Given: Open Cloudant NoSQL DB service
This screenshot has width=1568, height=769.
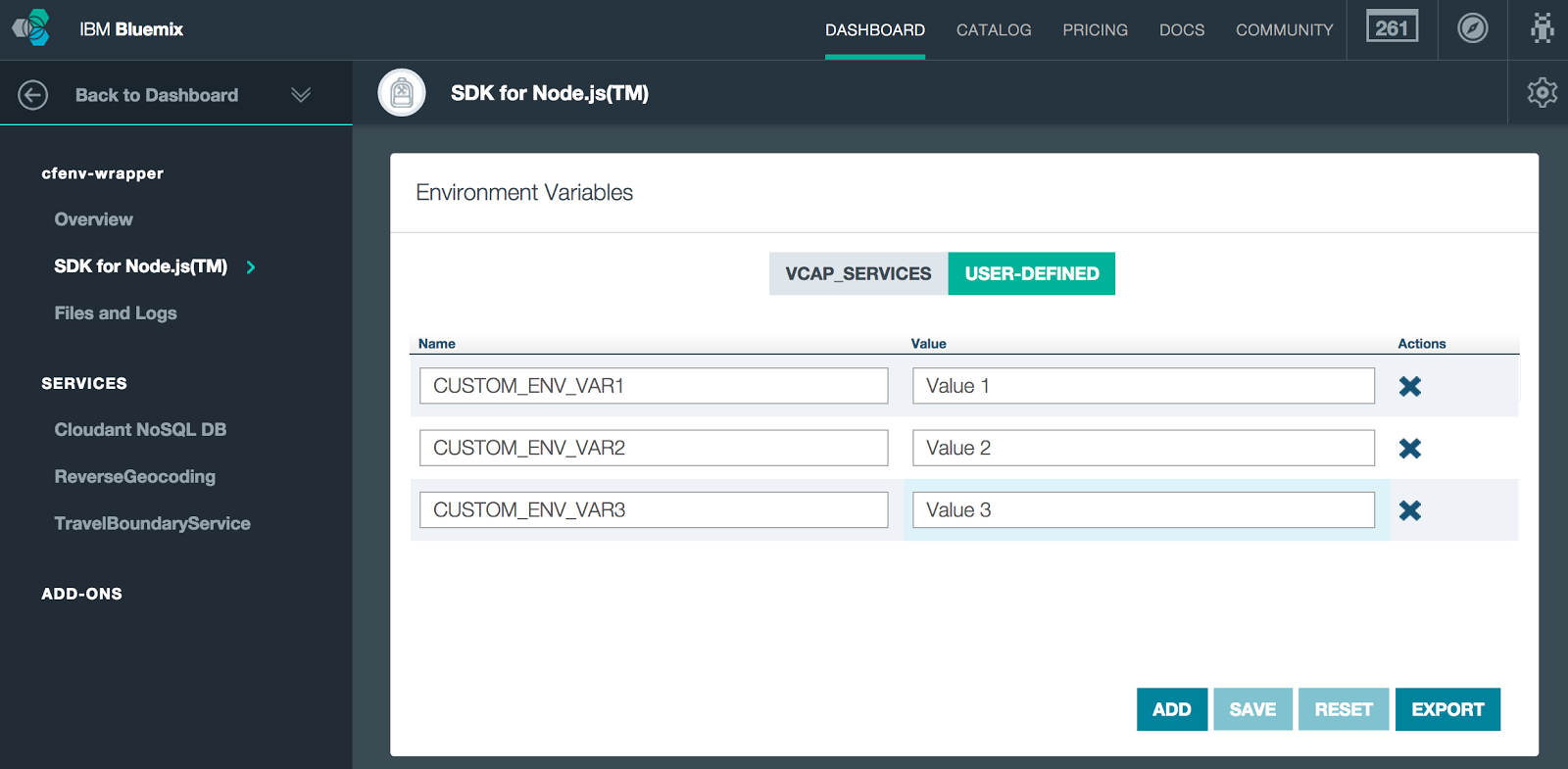Looking at the screenshot, I should tap(140, 430).
